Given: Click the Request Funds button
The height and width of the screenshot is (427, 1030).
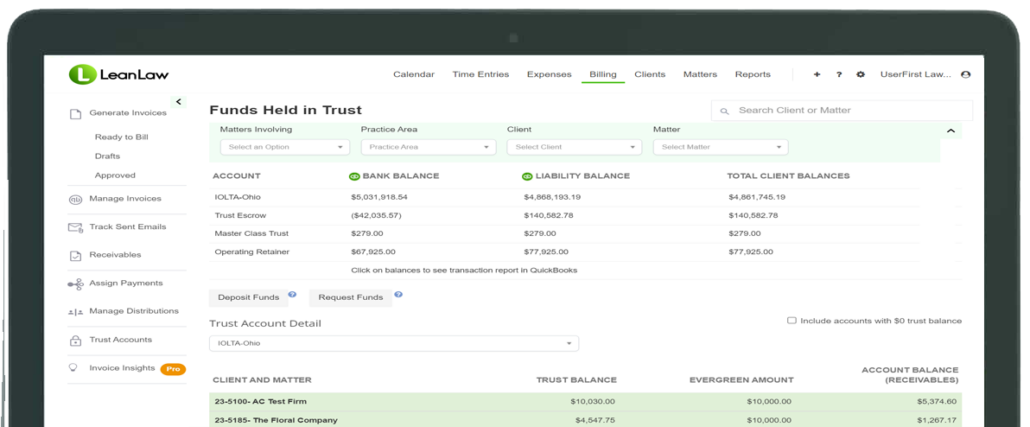Looking at the screenshot, I should [x=350, y=297].
